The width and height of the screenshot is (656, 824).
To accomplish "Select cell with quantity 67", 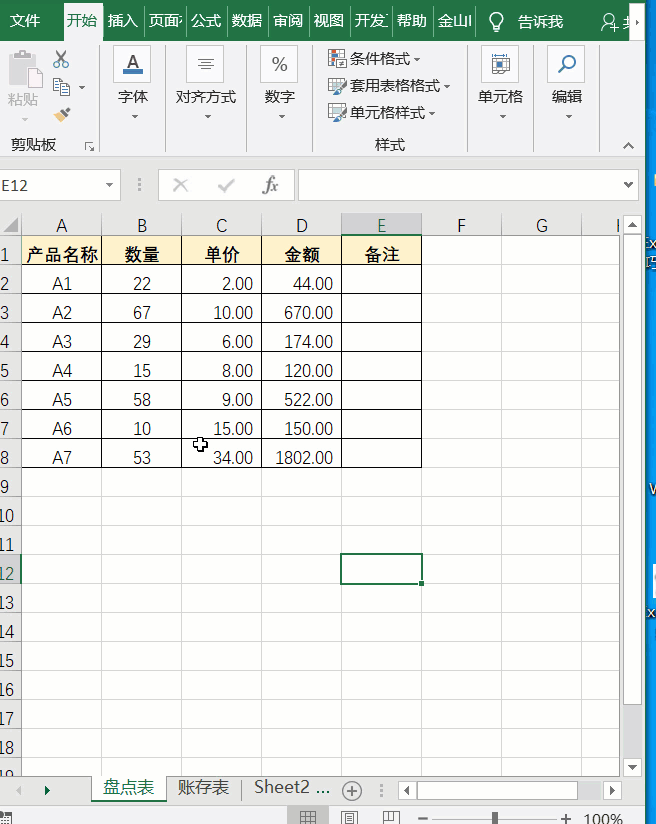I will point(141,308).
